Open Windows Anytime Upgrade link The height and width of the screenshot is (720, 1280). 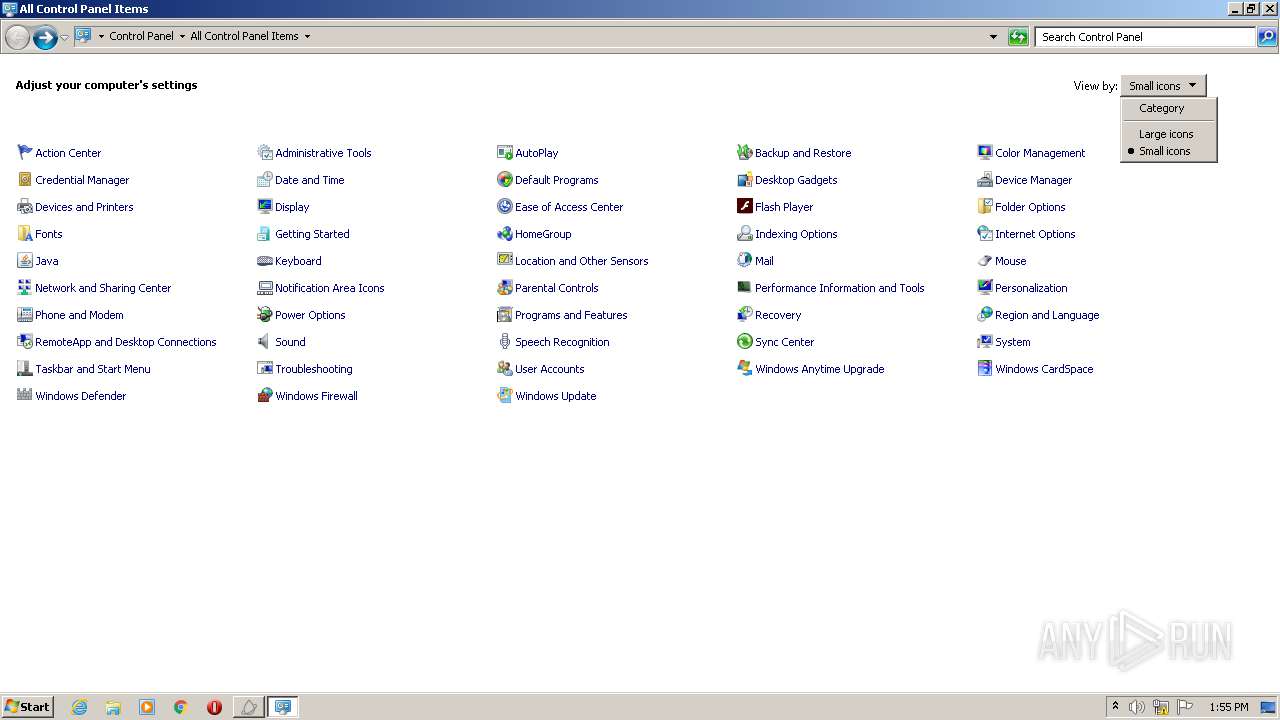click(x=819, y=369)
